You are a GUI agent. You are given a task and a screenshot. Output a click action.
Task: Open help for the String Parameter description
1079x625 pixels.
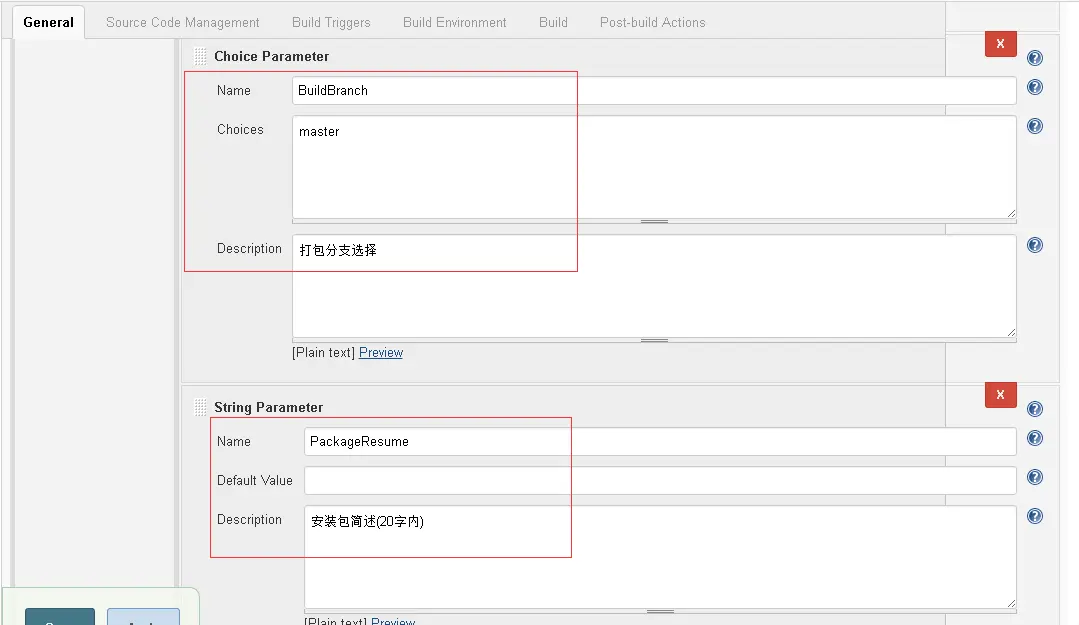pyautogui.click(x=1035, y=516)
